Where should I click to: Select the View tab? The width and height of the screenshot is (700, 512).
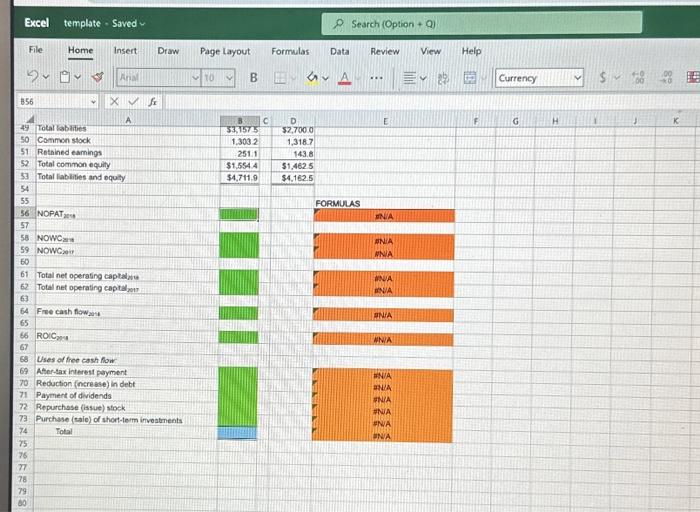point(430,51)
